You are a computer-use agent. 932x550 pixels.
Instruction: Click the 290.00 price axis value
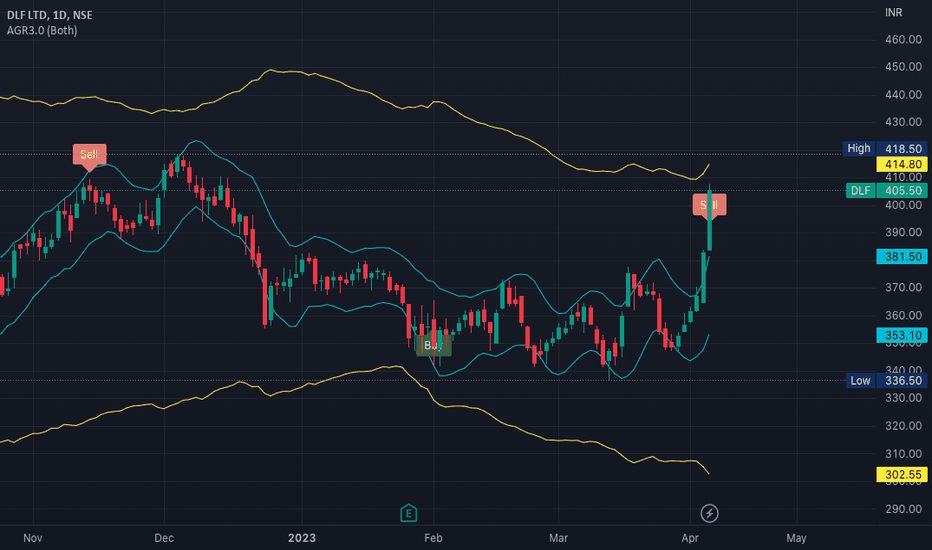(x=903, y=508)
